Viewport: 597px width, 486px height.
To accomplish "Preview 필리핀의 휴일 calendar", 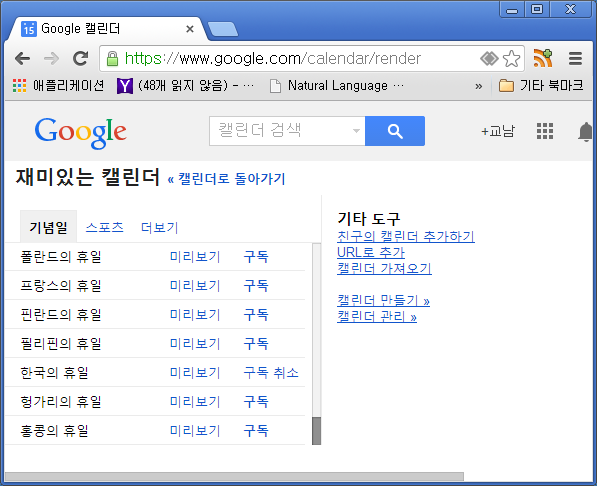I will tap(195, 343).
